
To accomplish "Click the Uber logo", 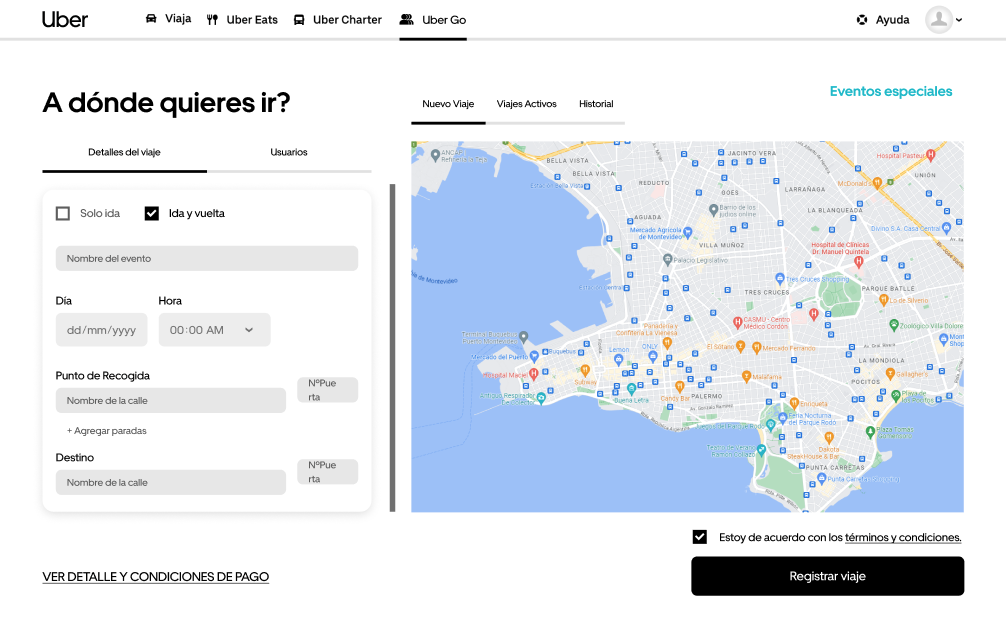I will tap(65, 19).
